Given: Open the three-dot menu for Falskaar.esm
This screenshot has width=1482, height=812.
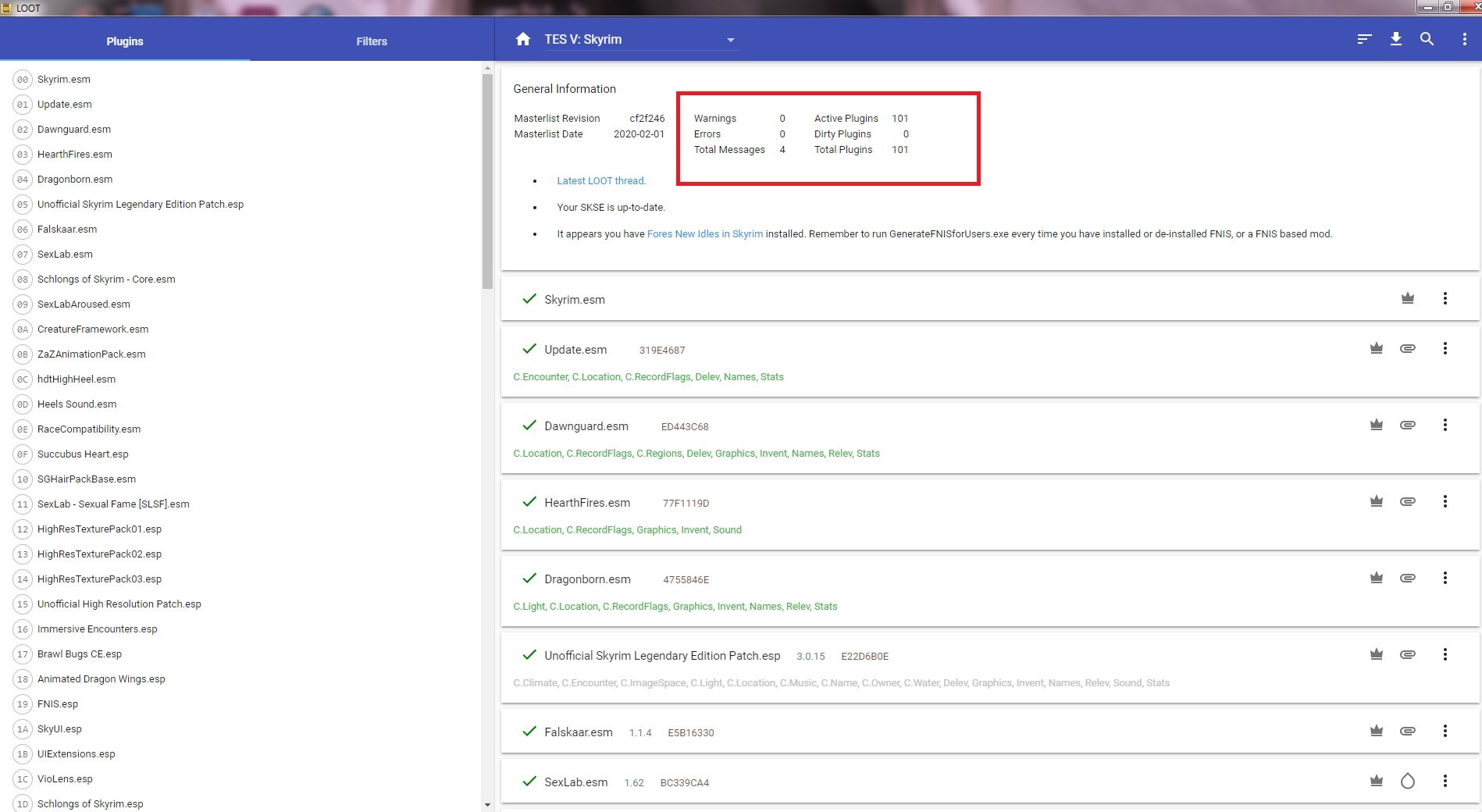Looking at the screenshot, I should [x=1445, y=731].
